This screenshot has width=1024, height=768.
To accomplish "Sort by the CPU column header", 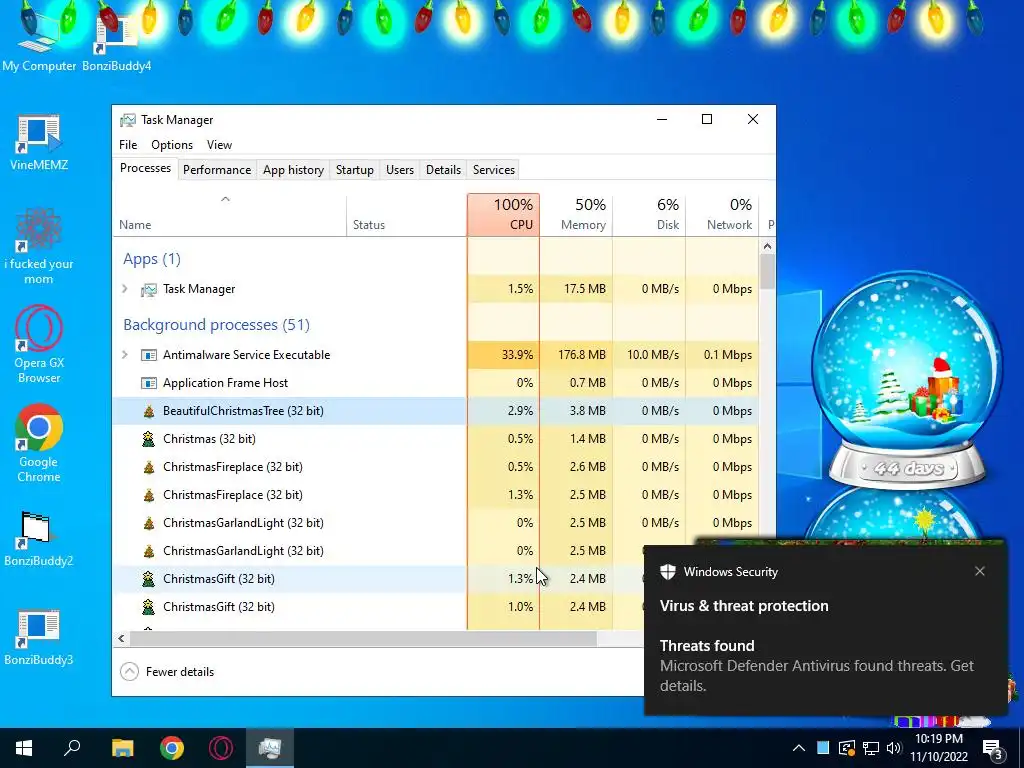I will click(504, 215).
